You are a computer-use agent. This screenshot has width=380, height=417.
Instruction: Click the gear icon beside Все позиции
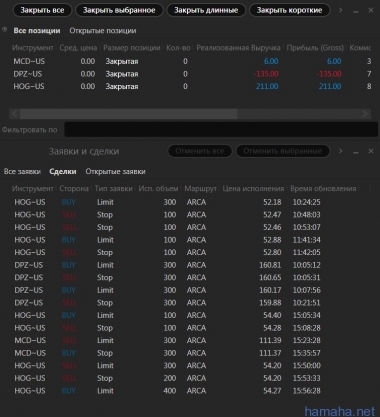(4, 30)
